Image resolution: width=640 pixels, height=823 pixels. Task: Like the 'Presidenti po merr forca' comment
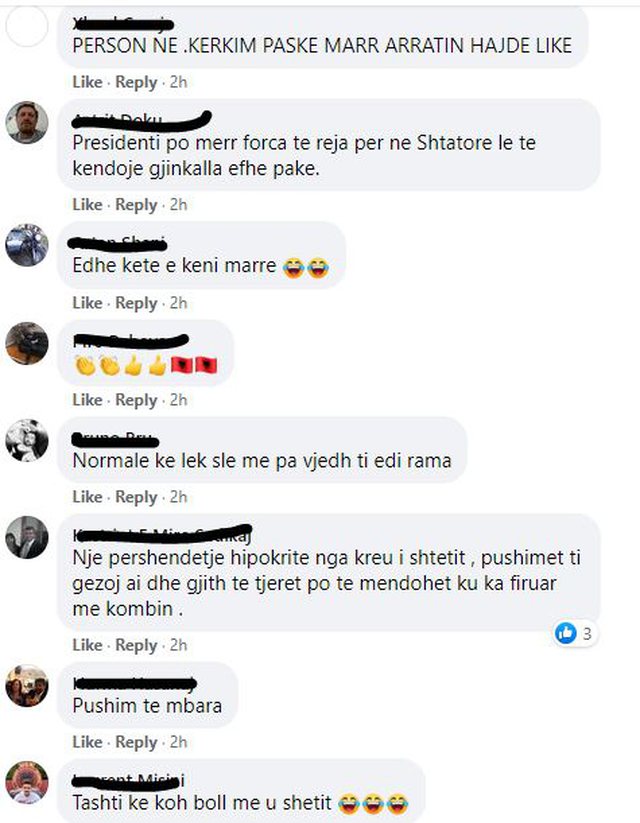tap(87, 204)
